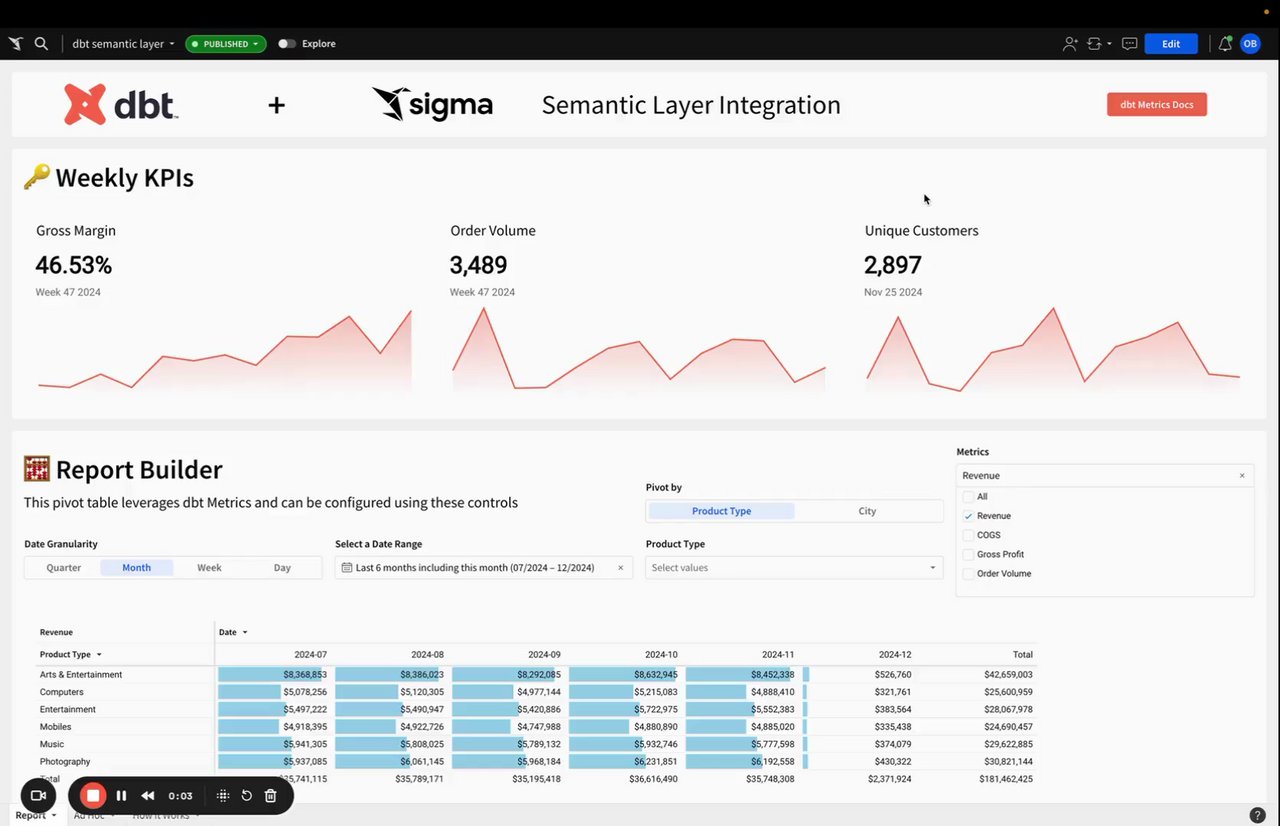1280x826 pixels.
Task: Click the $42,659,003 total cell
Action: click(x=1008, y=675)
